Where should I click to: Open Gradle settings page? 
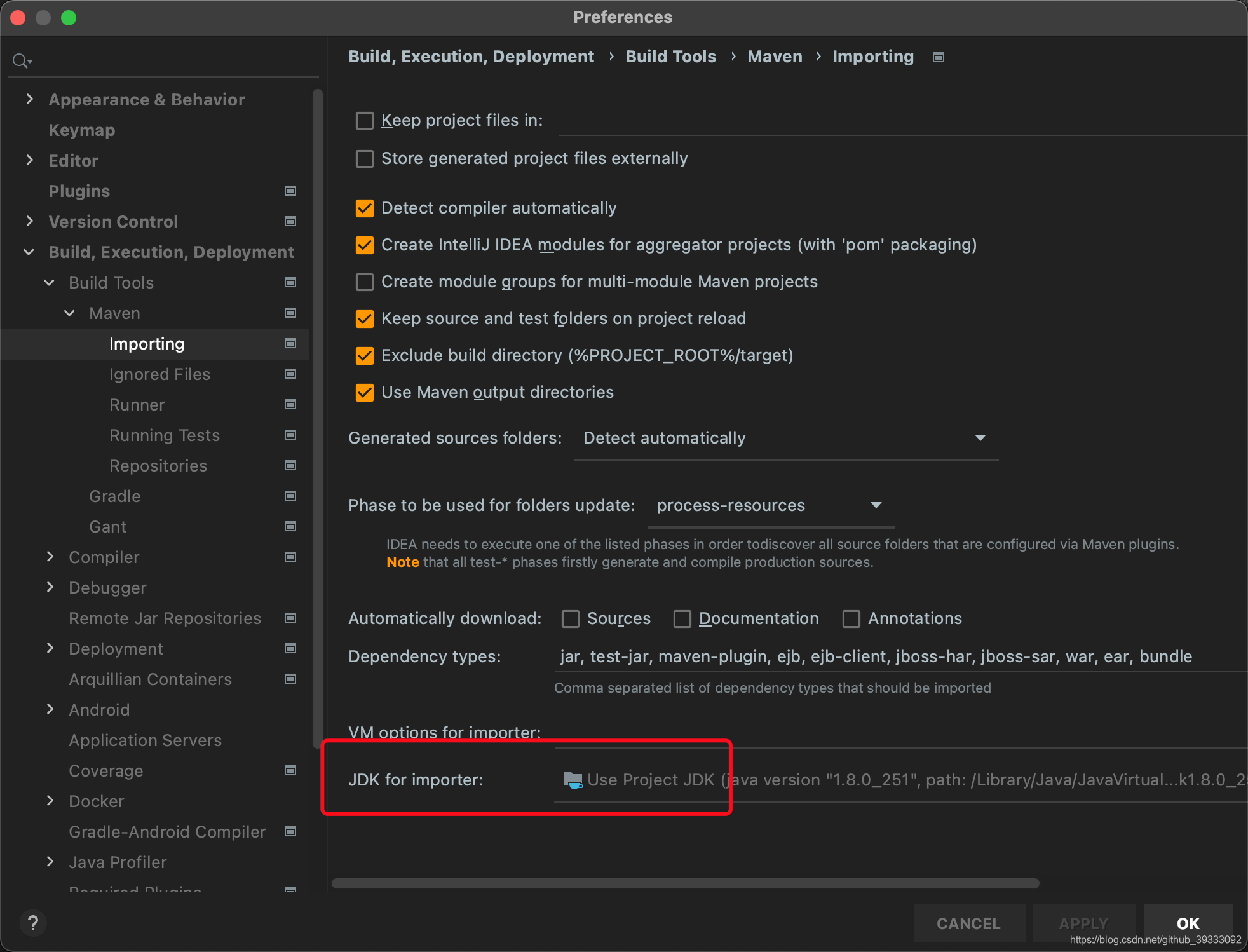click(115, 496)
